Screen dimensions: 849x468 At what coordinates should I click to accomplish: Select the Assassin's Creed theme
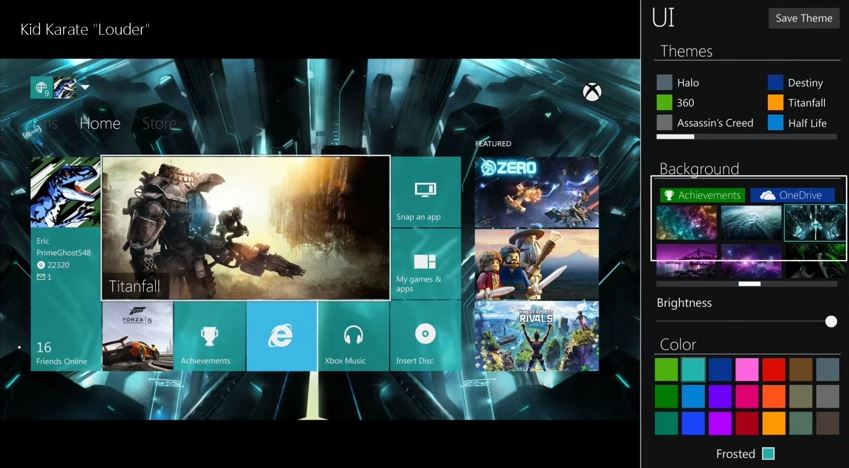point(705,122)
